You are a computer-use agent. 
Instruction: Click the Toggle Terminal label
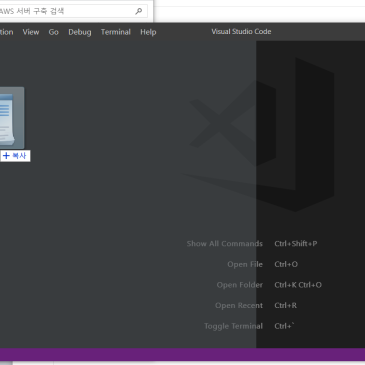click(x=233, y=326)
